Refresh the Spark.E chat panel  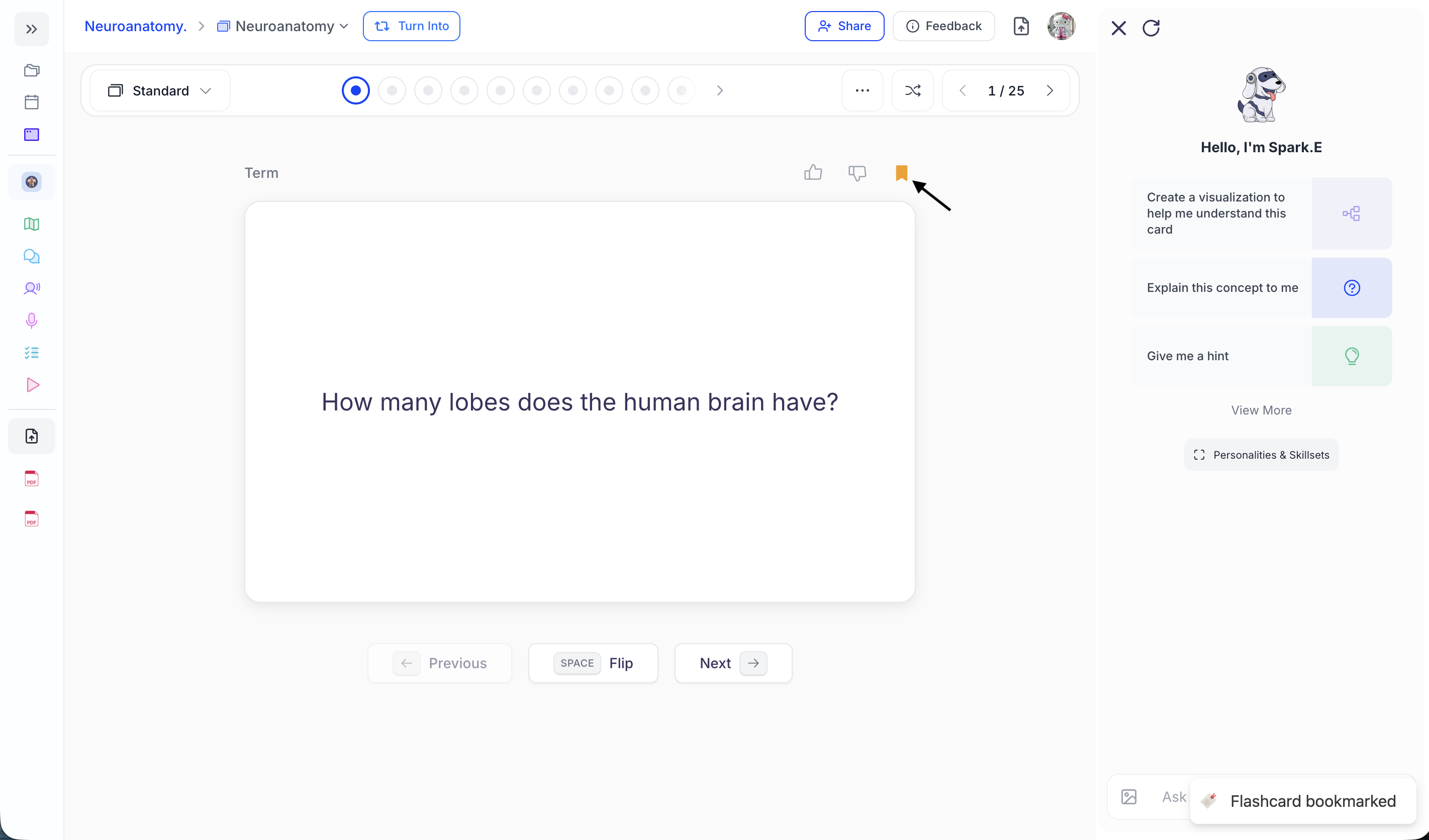click(1151, 28)
